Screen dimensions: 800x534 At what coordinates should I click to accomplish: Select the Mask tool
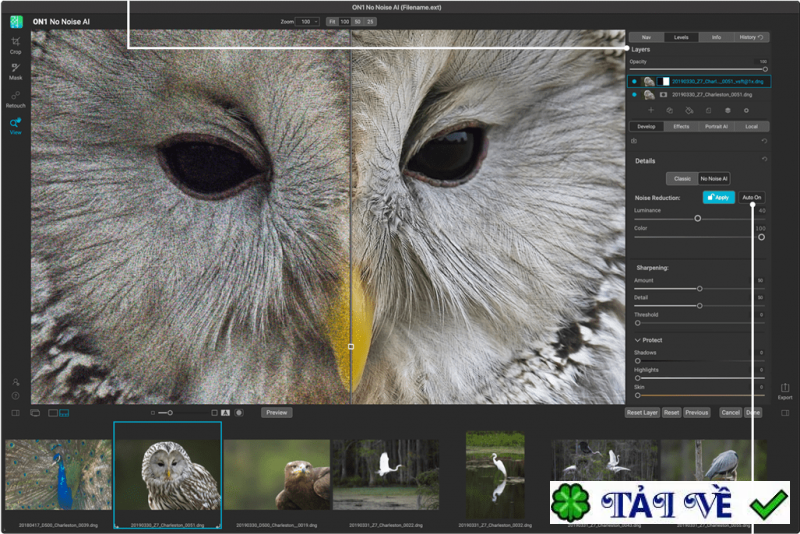(x=15, y=70)
